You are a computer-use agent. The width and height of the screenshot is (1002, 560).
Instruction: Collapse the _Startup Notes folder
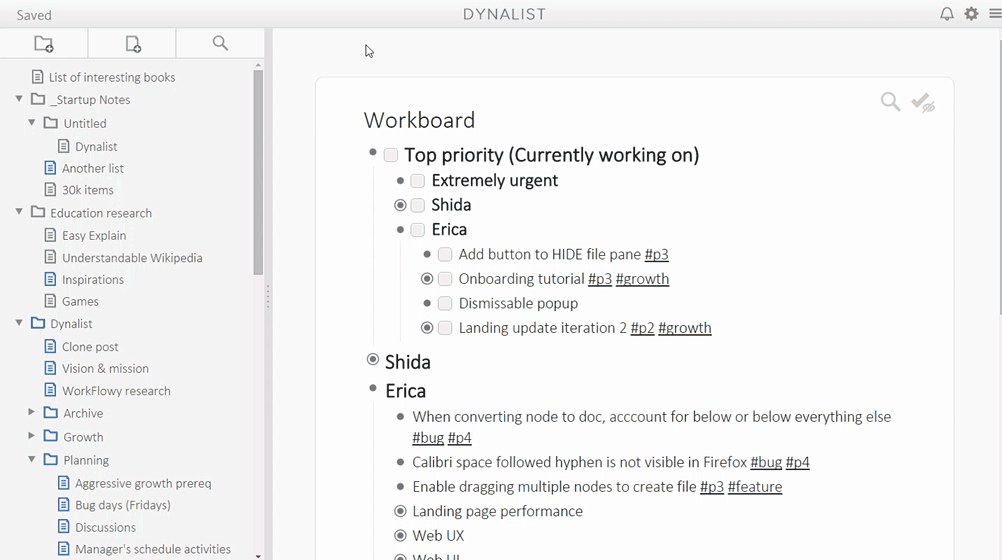coord(19,99)
